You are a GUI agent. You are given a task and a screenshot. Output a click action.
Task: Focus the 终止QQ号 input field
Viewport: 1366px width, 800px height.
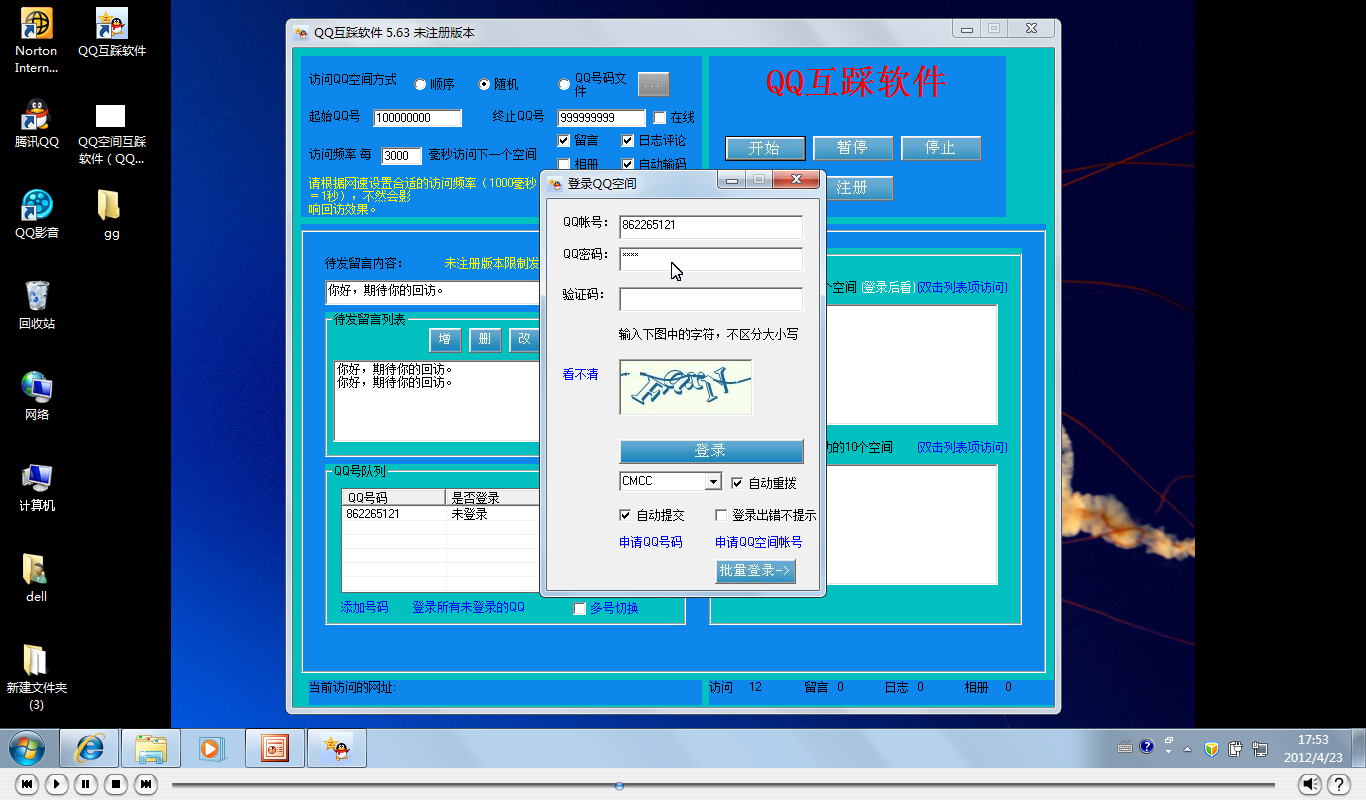click(602, 118)
